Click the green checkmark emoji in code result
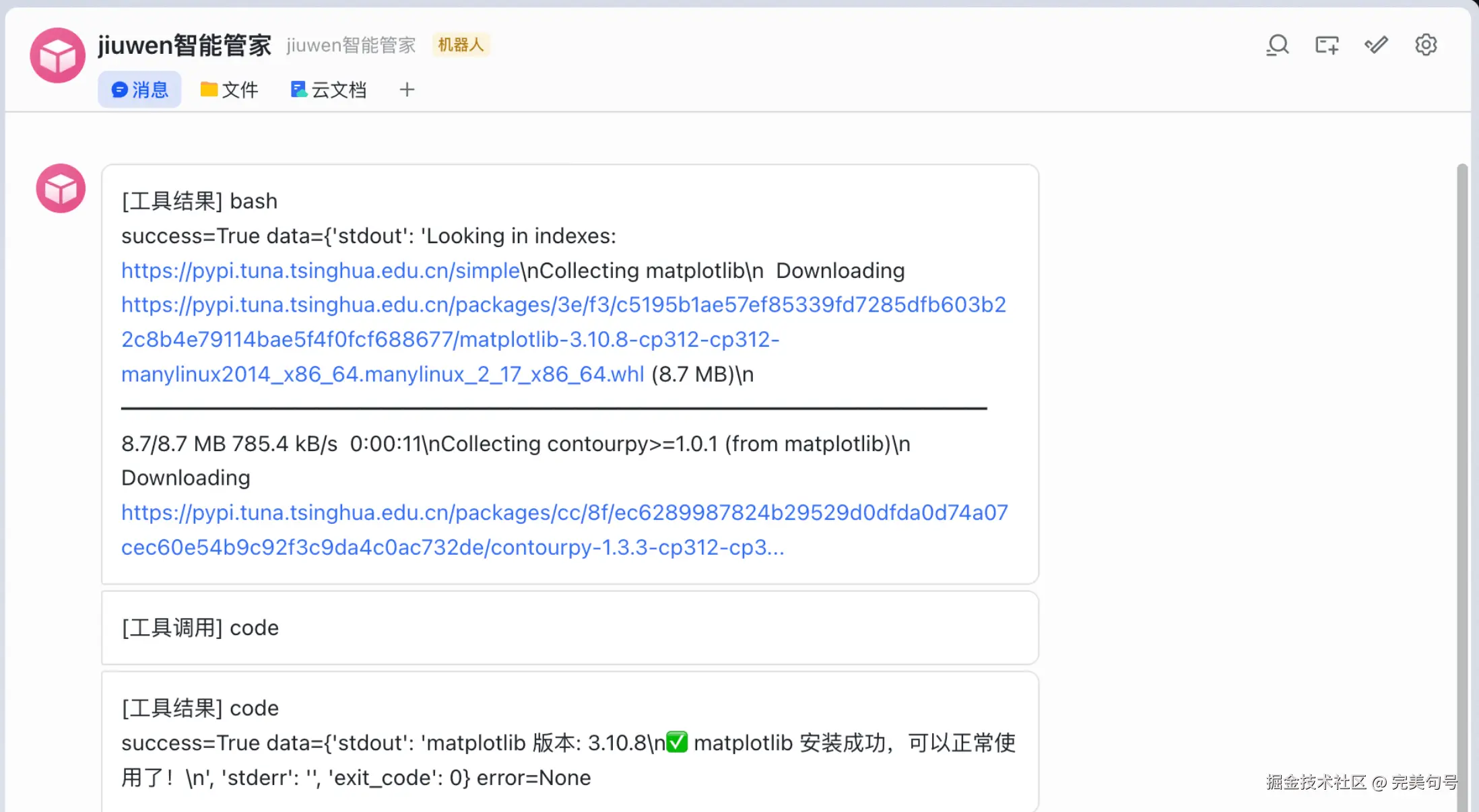1479x812 pixels. point(677,743)
